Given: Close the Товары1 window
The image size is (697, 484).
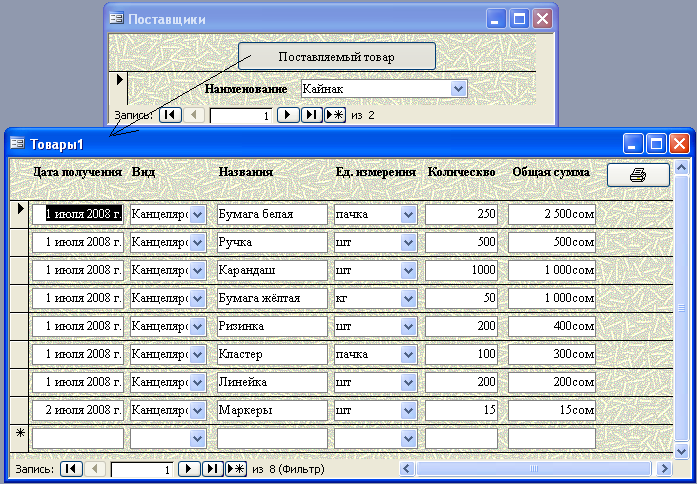Looking at the screenshot, I should coord(679,144).
